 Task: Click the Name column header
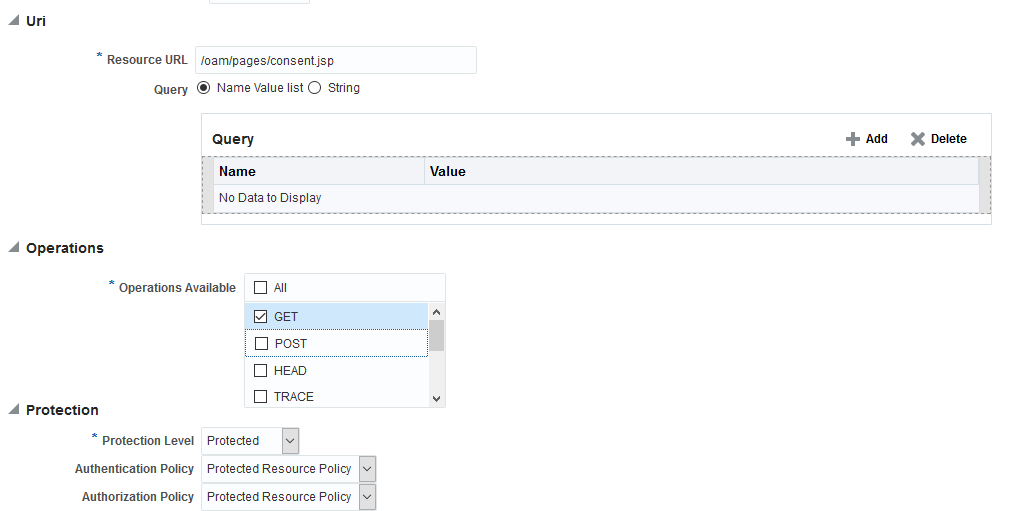coord(319,171)
